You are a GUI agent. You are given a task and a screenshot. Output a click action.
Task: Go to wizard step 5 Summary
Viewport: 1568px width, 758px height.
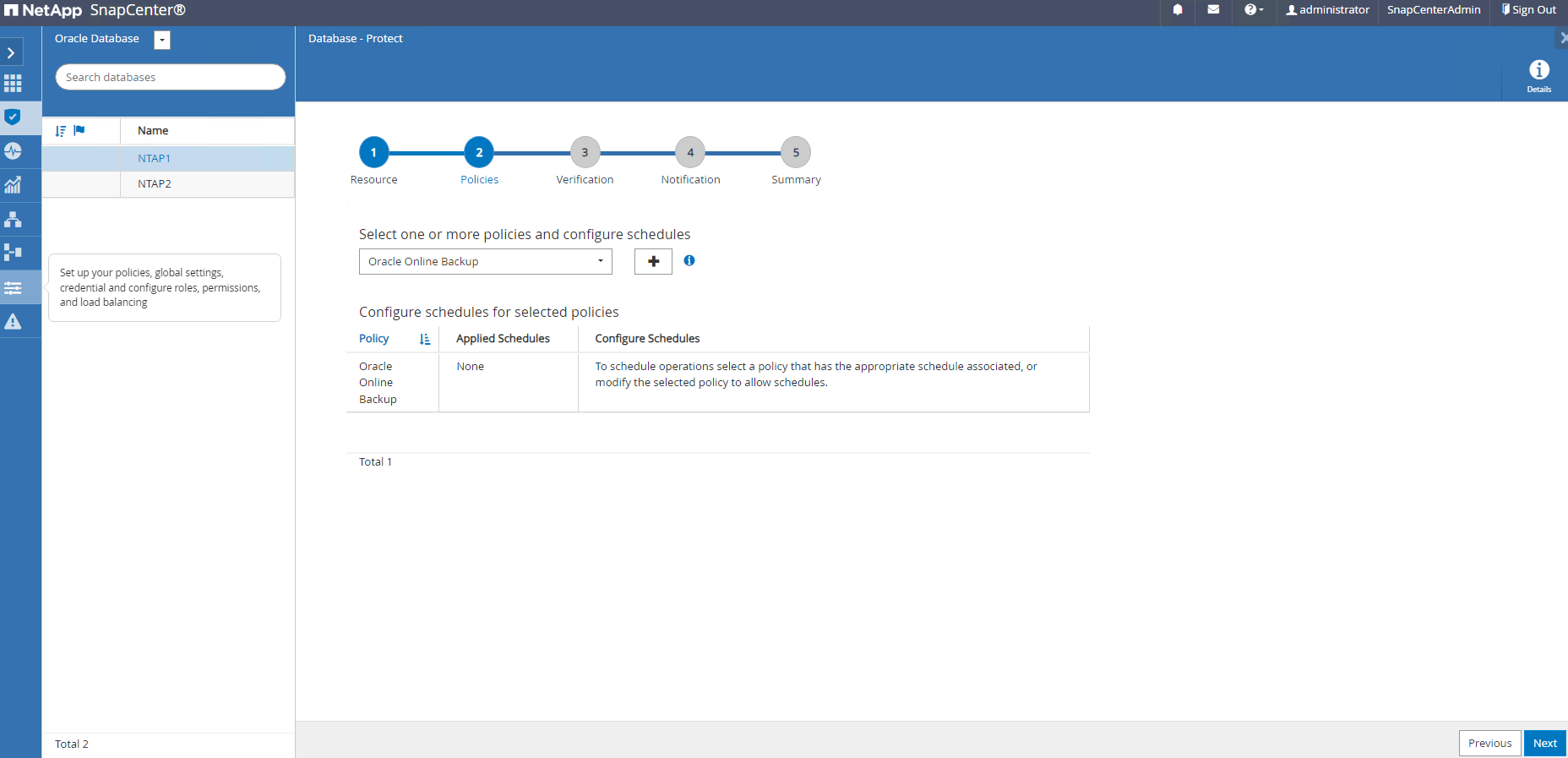tap(796, 153)
